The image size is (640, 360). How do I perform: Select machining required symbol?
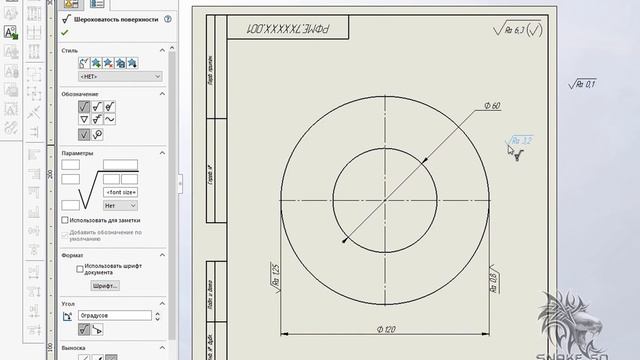pyautogui.click(x=97, y=107)
